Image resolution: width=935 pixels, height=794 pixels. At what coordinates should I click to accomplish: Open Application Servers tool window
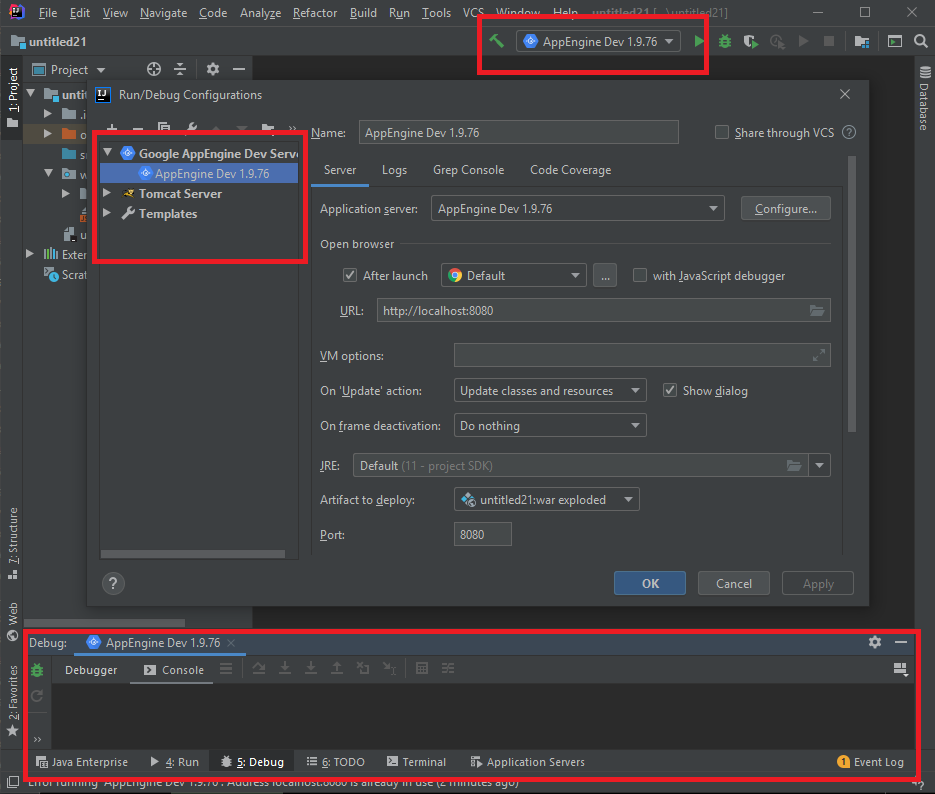(x=527, y=762)
